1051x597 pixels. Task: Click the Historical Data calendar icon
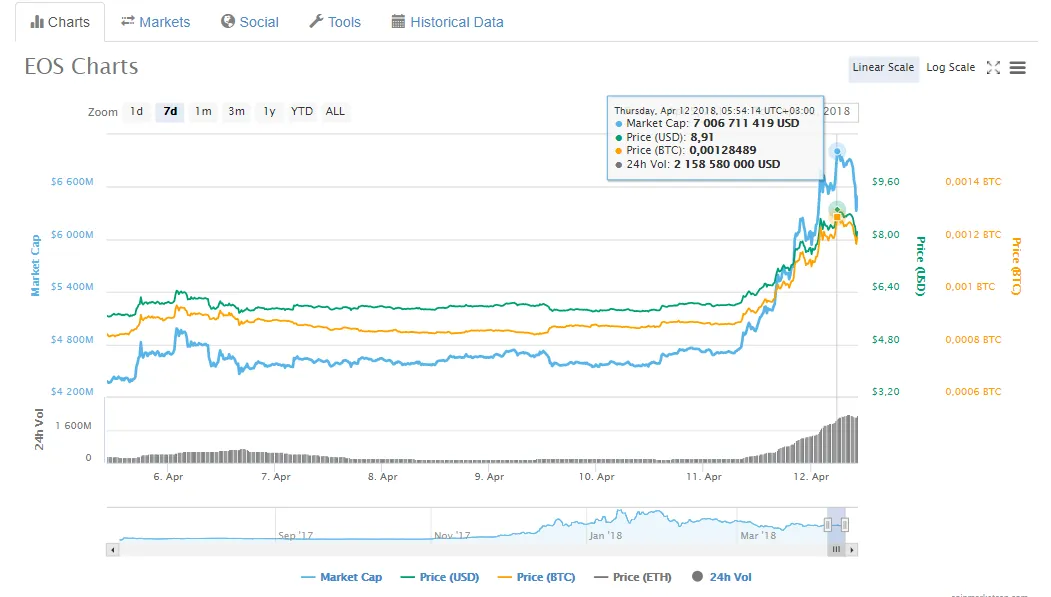398,22
